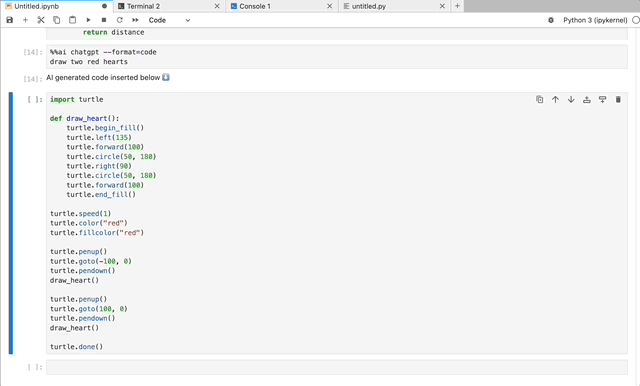Copy the selected cell from the toolbar

tap(57, 20)
